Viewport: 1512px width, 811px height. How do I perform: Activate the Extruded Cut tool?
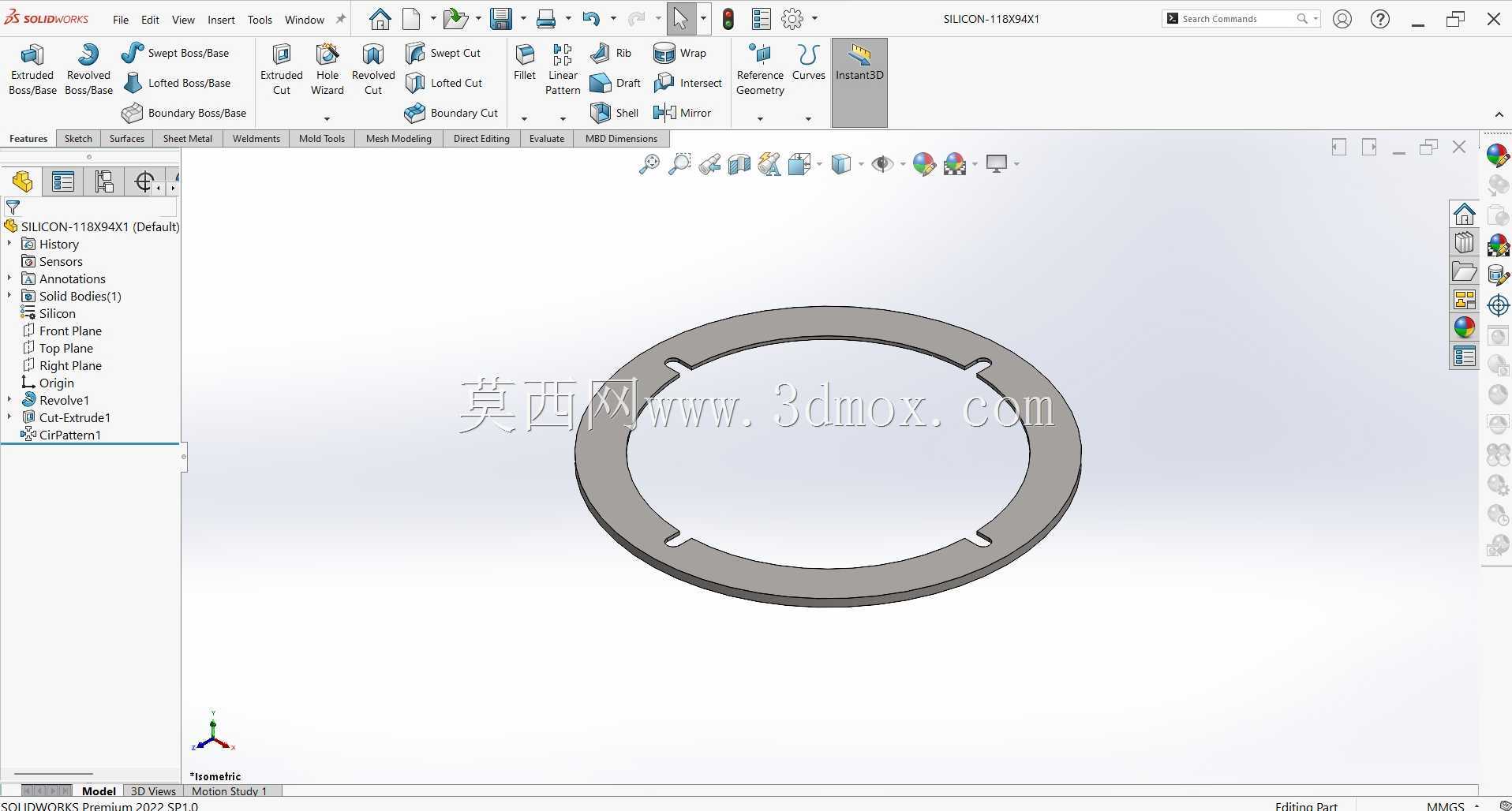tap(282, 69)
